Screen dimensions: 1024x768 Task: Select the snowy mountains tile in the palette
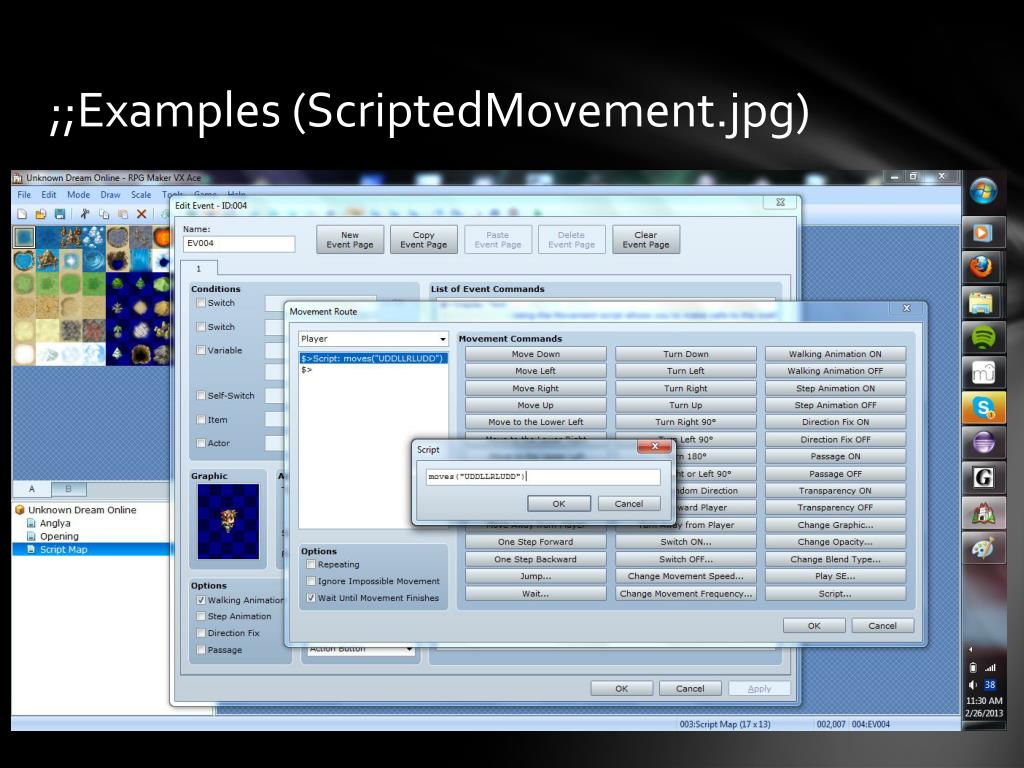pyautogui.click(x=94, y=236)
